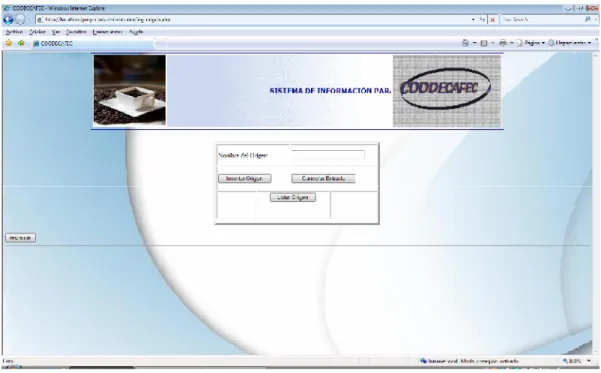Stop loading with the red X icon
Screen dimensions: 601x373
[x=493, y=20]
